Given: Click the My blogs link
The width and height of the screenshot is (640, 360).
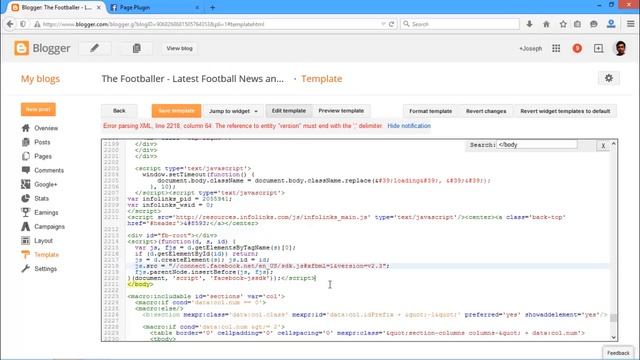Looking at the screenshot, I should click(x=40, y=79).
